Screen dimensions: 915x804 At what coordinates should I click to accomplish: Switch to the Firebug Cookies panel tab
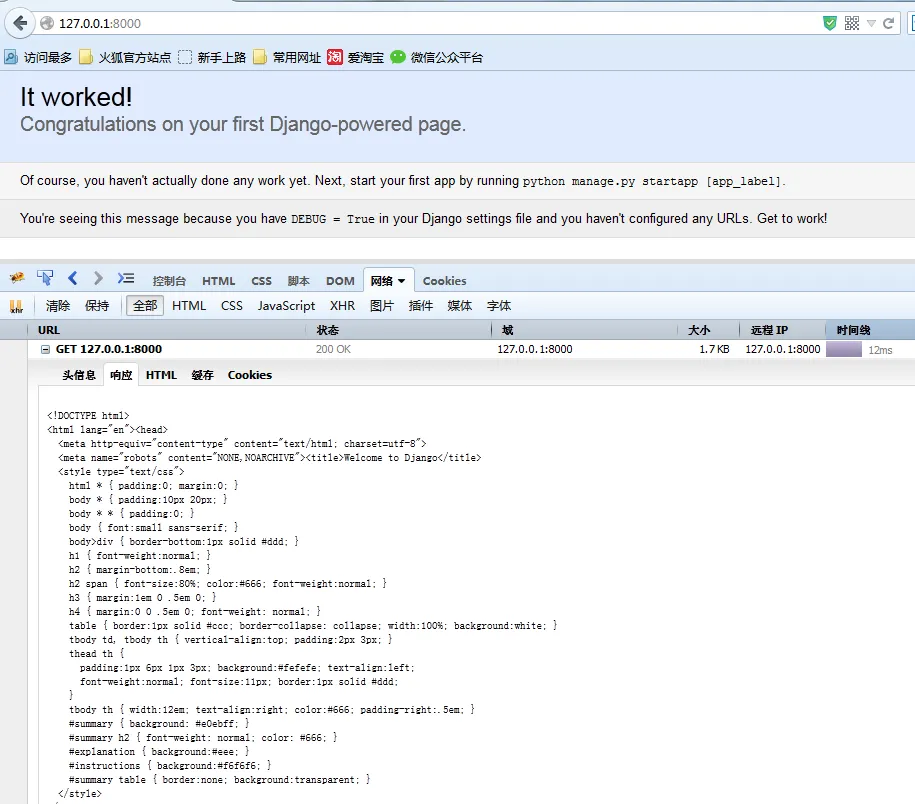(x=445, y=281)
